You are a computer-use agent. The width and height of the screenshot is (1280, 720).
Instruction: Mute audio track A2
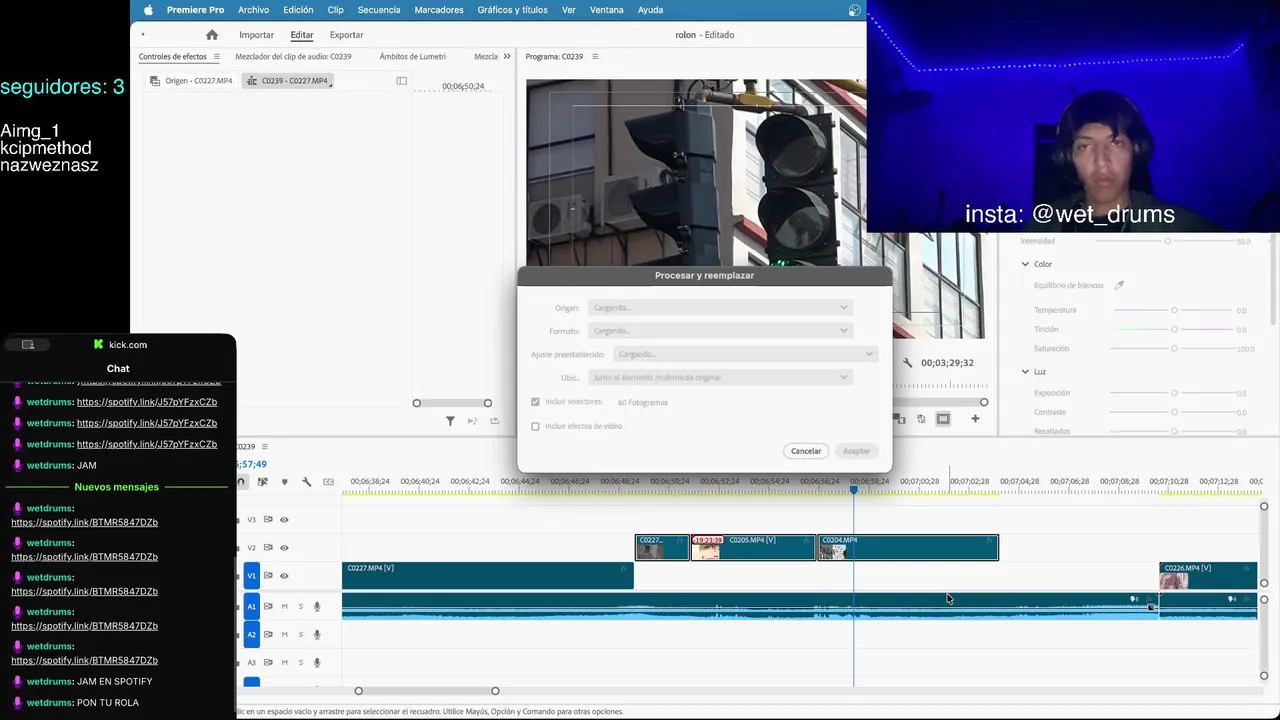[x=284, y=634]
